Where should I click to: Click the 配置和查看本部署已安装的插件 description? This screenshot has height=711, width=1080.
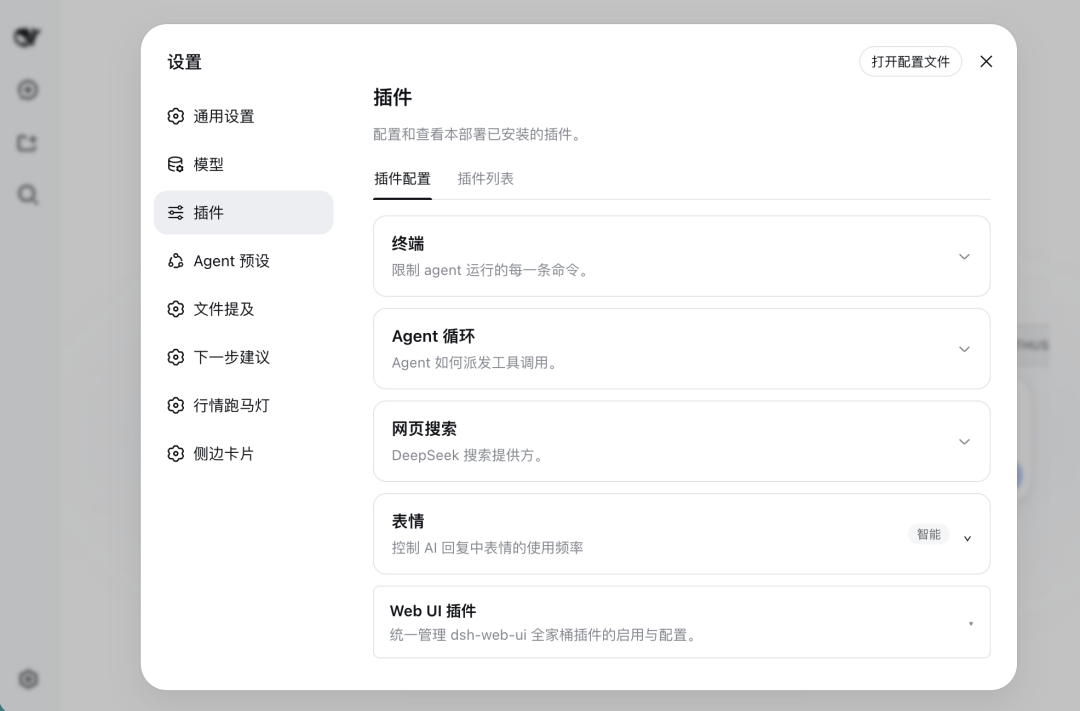point(479,134)
